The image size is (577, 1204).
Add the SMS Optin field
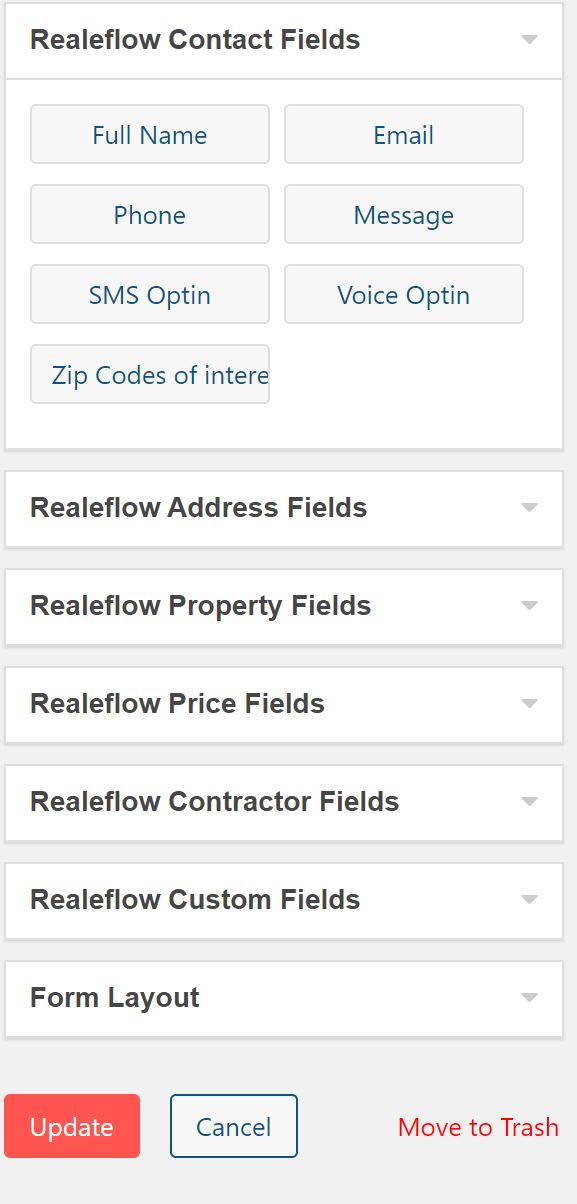(150, 294)
